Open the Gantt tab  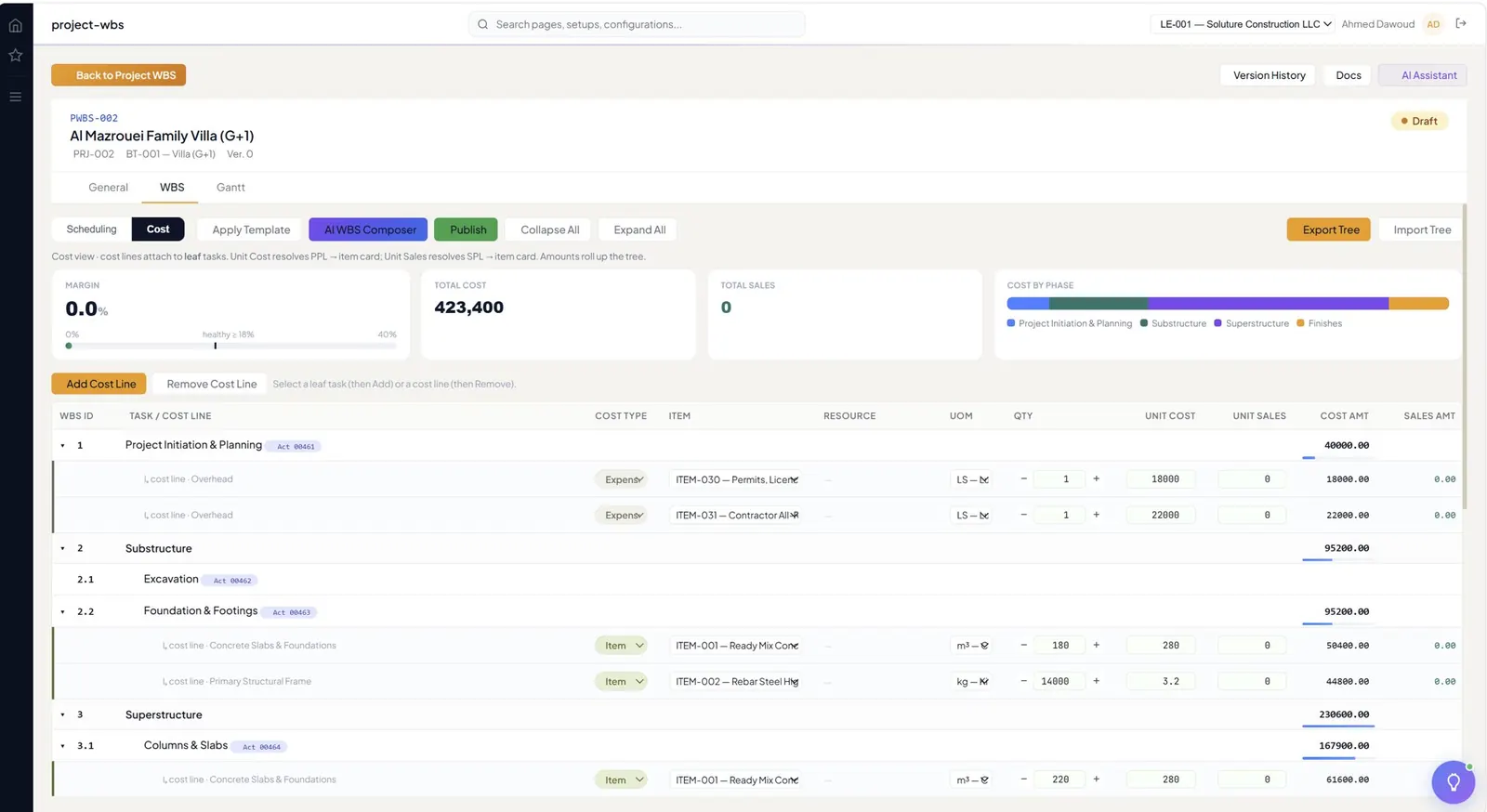click(230, 188)
